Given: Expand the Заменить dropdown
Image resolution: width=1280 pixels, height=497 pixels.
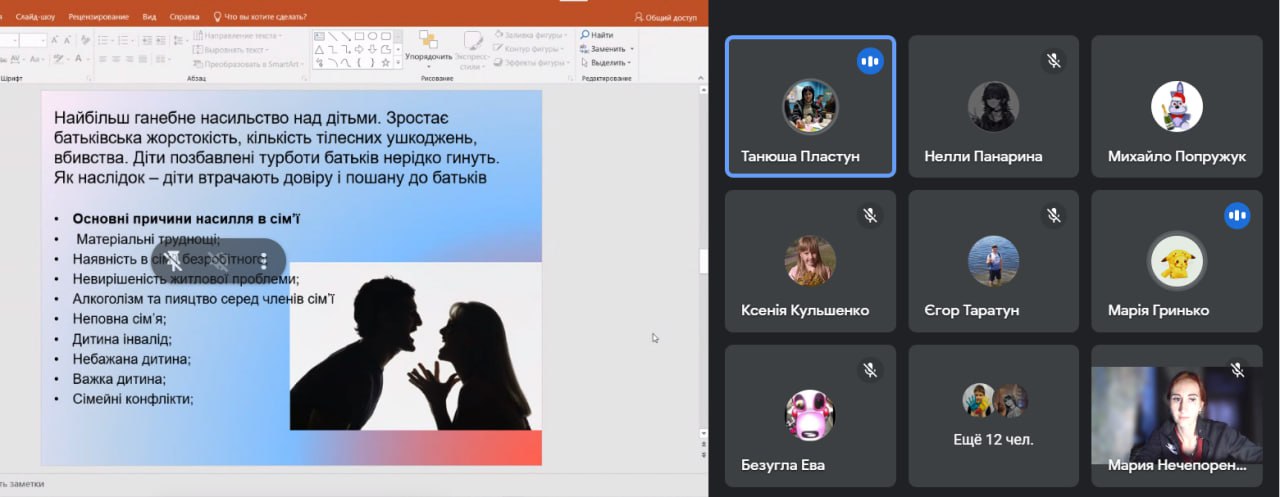Looking at the screenshot, I should 632,48.
